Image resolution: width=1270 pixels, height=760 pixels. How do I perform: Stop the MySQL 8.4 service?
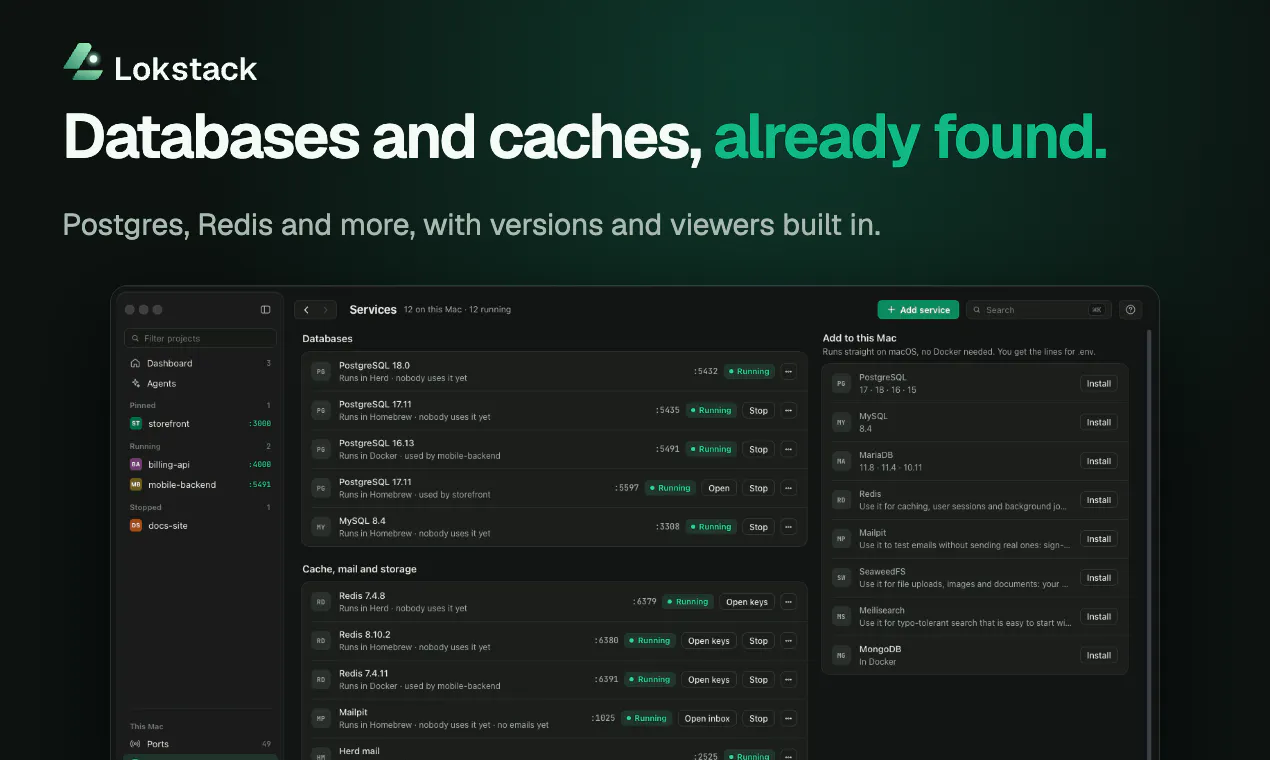pos(759,527)
